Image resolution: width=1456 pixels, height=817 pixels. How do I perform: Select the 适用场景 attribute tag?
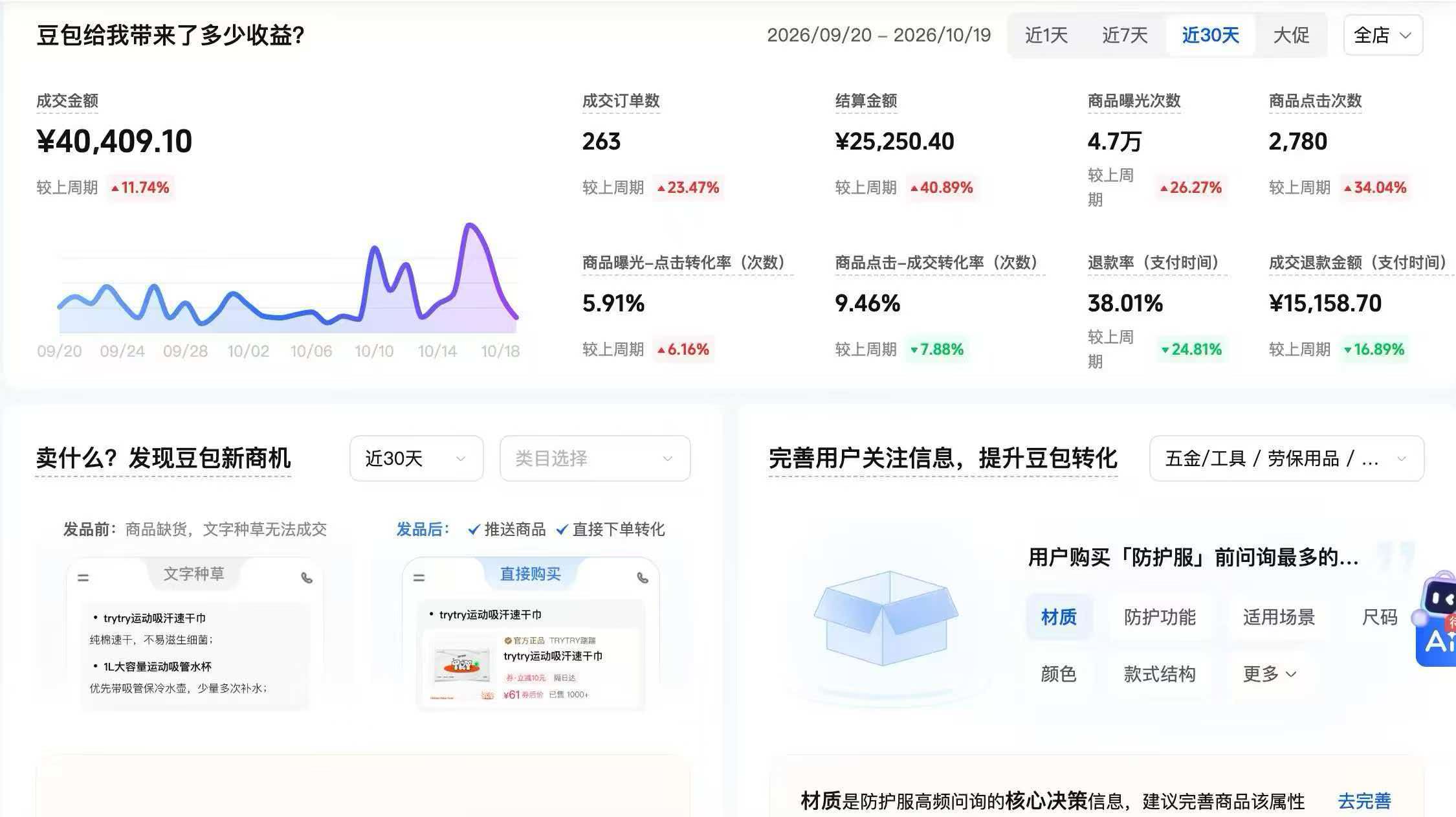pyautogui.click(x=1279, y=617)
